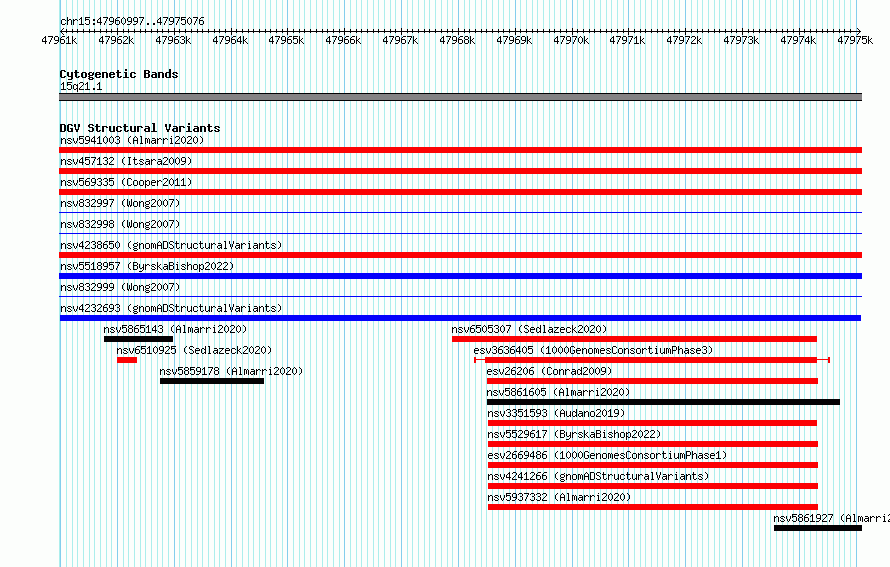Screen dimensions: 890x567
Task: Click the 47963k ruler tick label
Action: click(x=173, y=40)
